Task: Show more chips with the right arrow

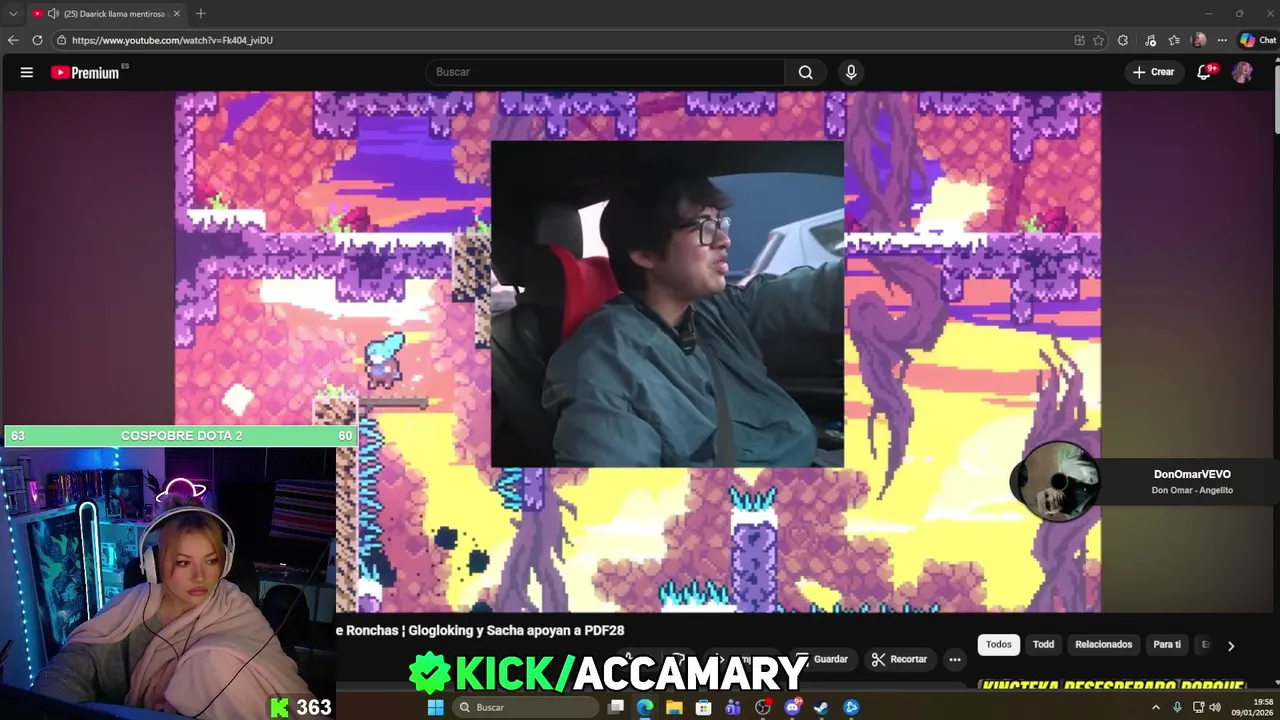Action: [x=1231, y=646]
